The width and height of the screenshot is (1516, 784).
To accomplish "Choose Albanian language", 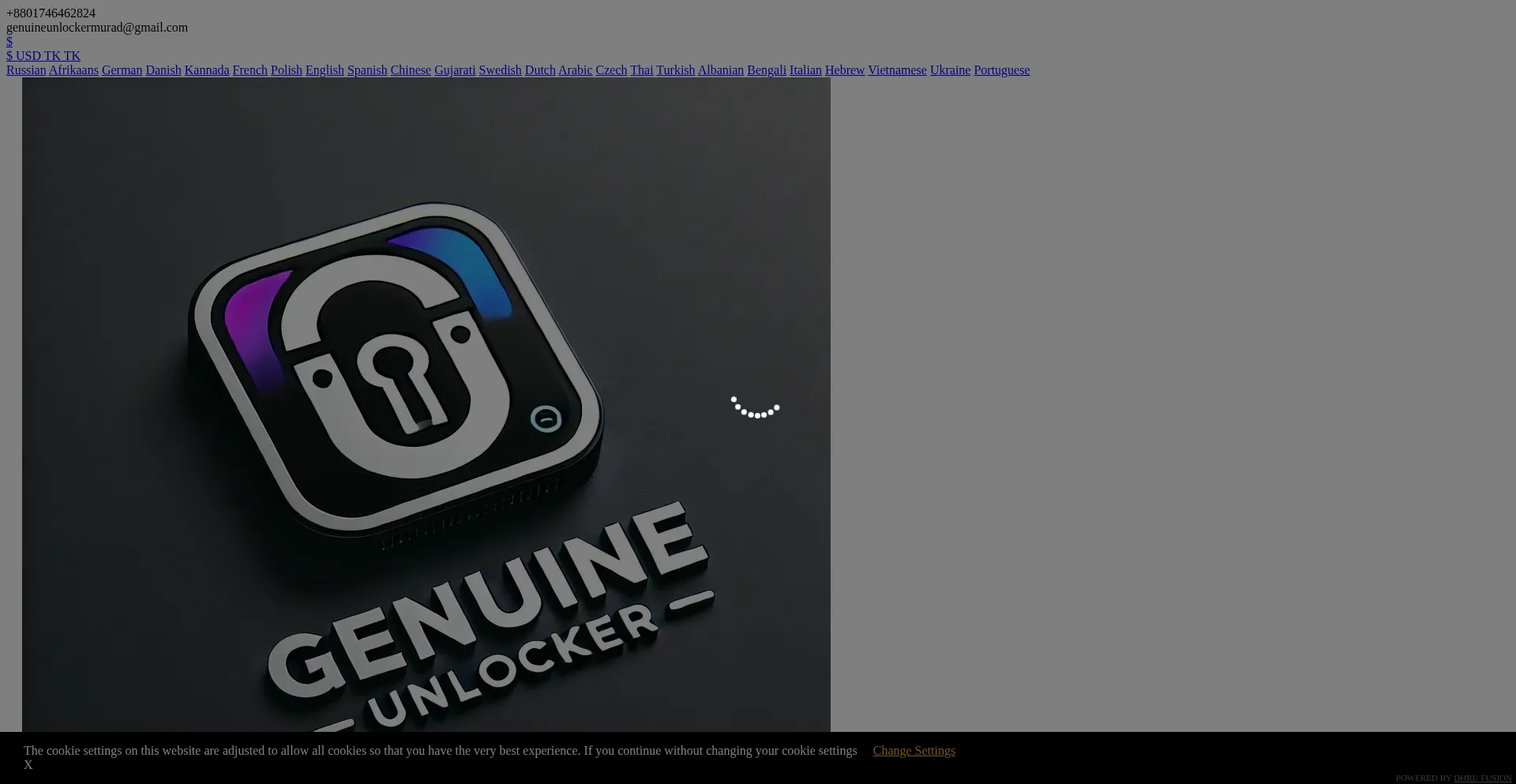I will 721,70.
